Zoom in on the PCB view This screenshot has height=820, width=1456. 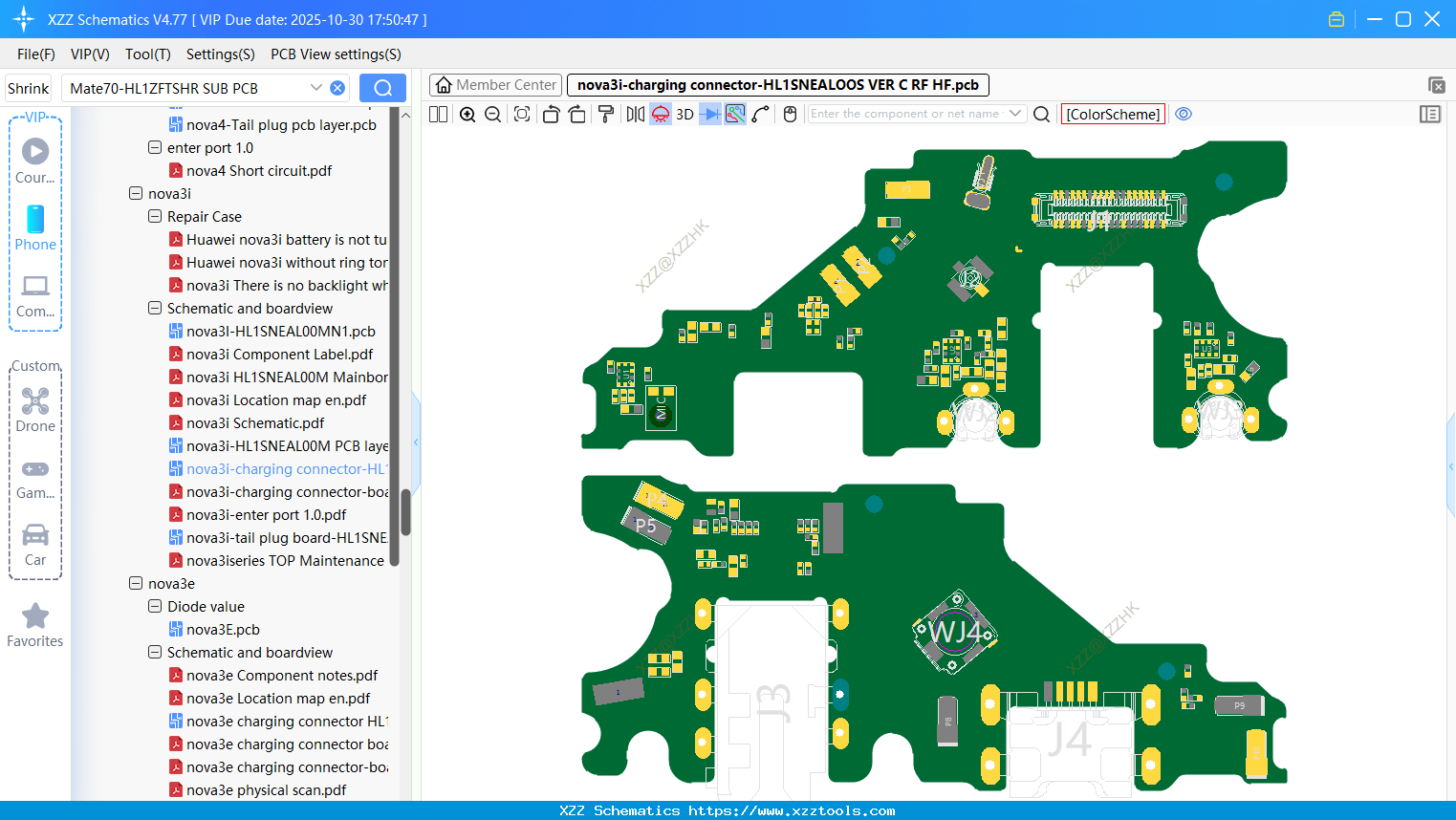(467, 114)
